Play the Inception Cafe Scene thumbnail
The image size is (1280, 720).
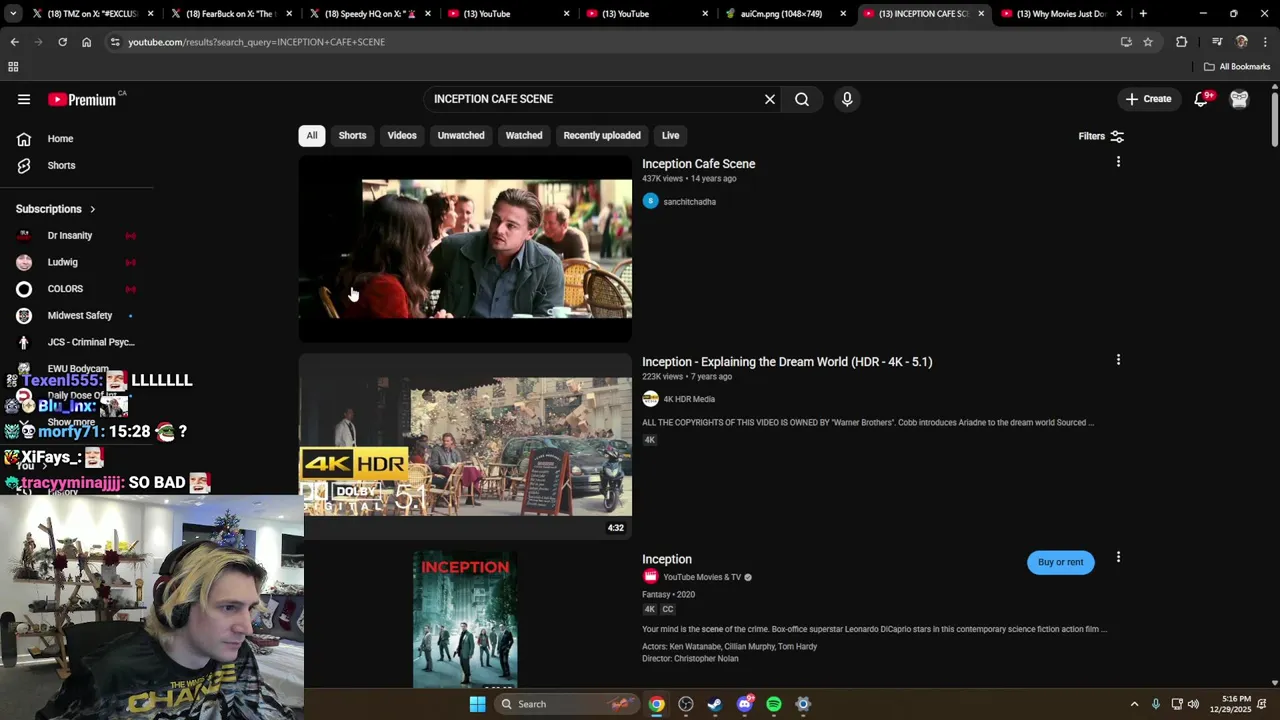coord(465,249)
